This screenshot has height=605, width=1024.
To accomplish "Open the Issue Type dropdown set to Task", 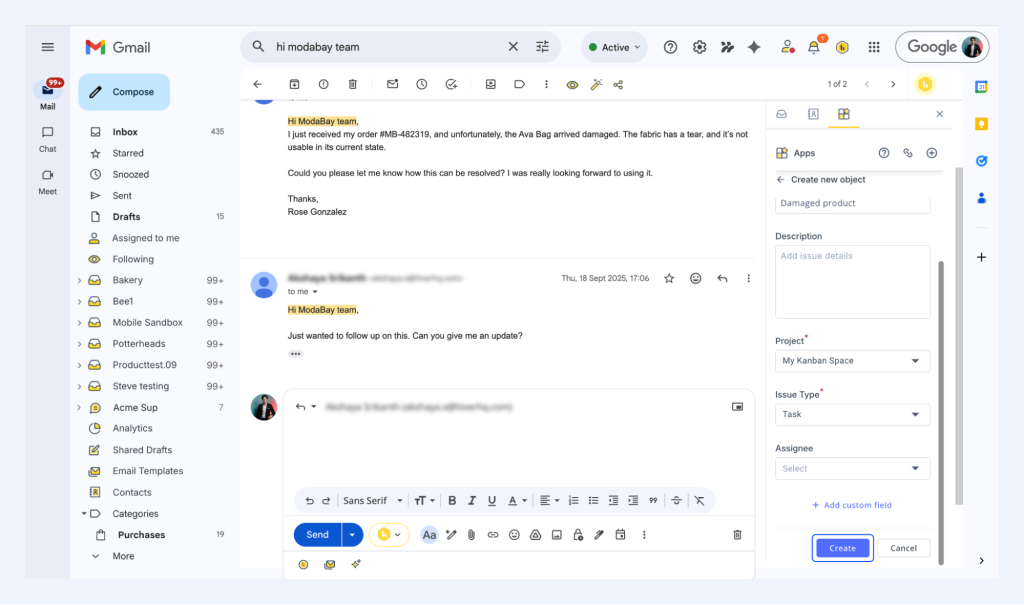I will (852, 414).
